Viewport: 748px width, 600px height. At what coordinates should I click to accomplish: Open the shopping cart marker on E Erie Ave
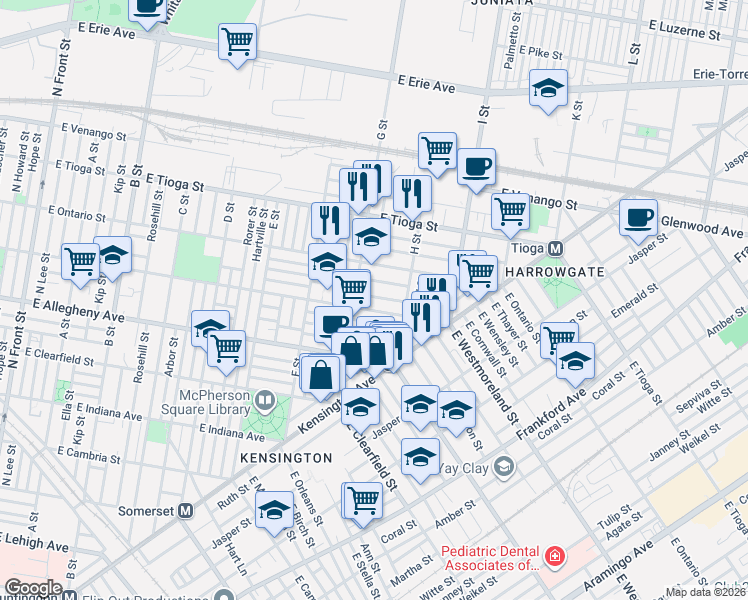(x=238, y=45)
